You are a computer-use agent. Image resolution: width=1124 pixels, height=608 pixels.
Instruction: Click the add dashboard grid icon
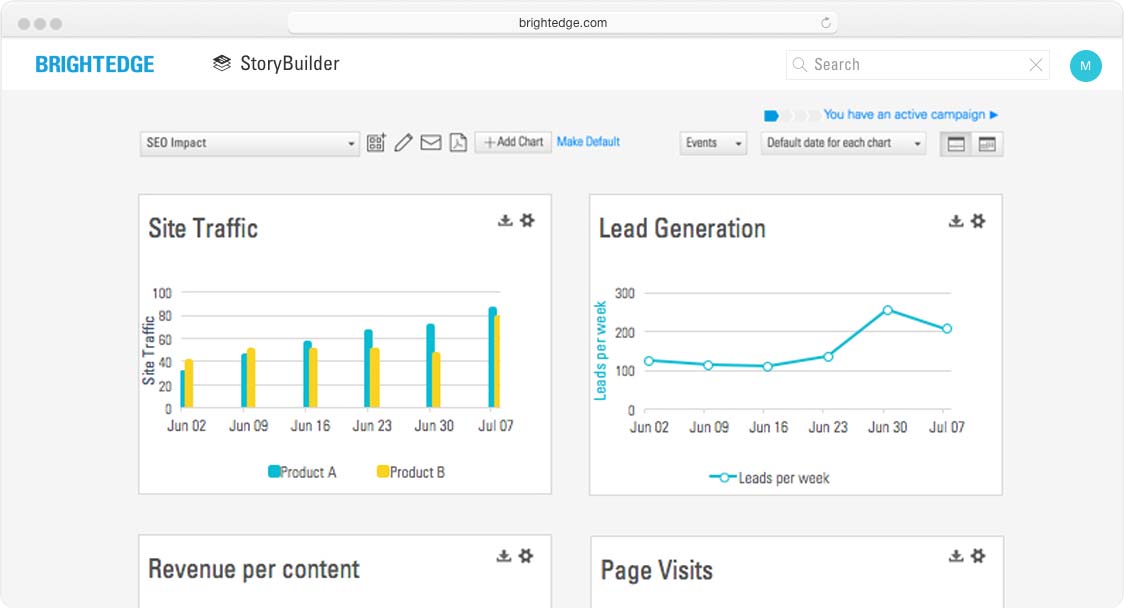coord(376,143)
